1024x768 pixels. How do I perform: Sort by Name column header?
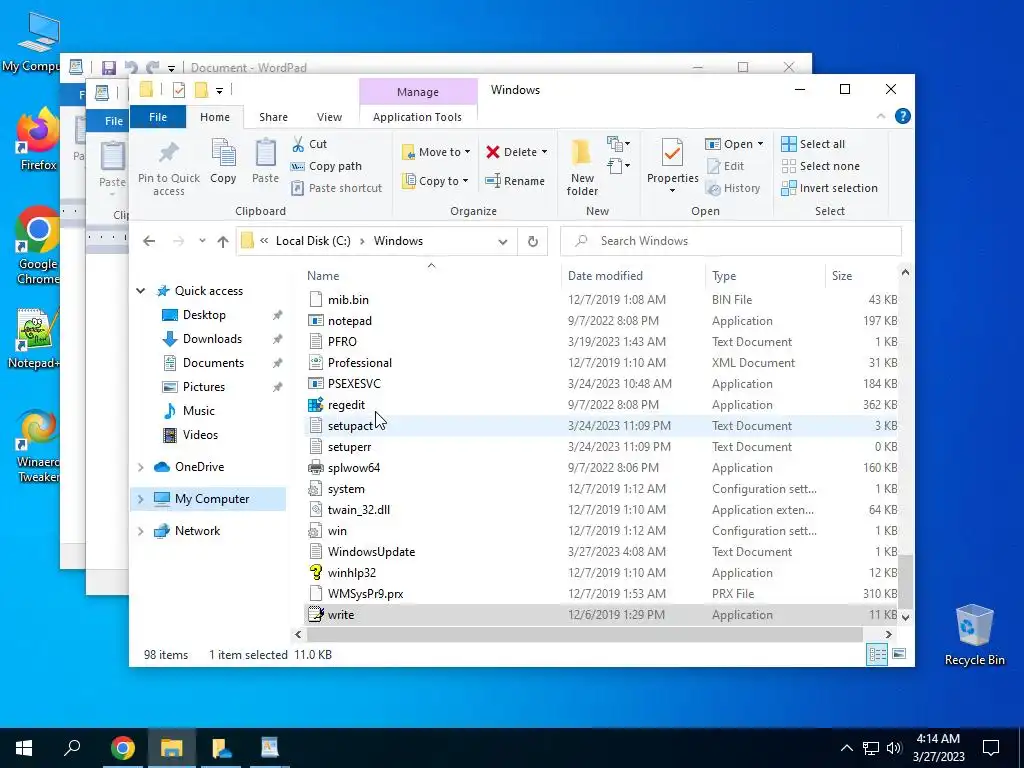323,276
